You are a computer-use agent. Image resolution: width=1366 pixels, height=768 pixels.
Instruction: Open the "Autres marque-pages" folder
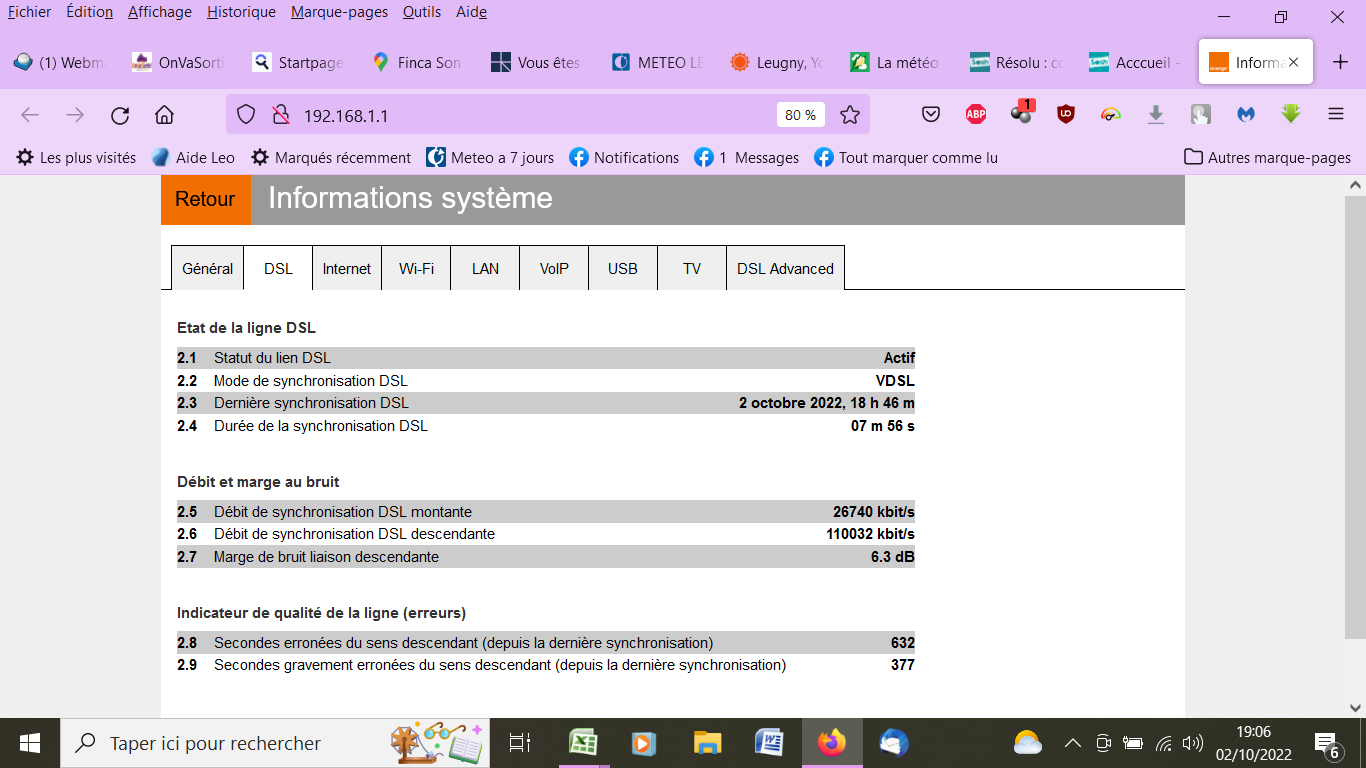coord(1268,157)
